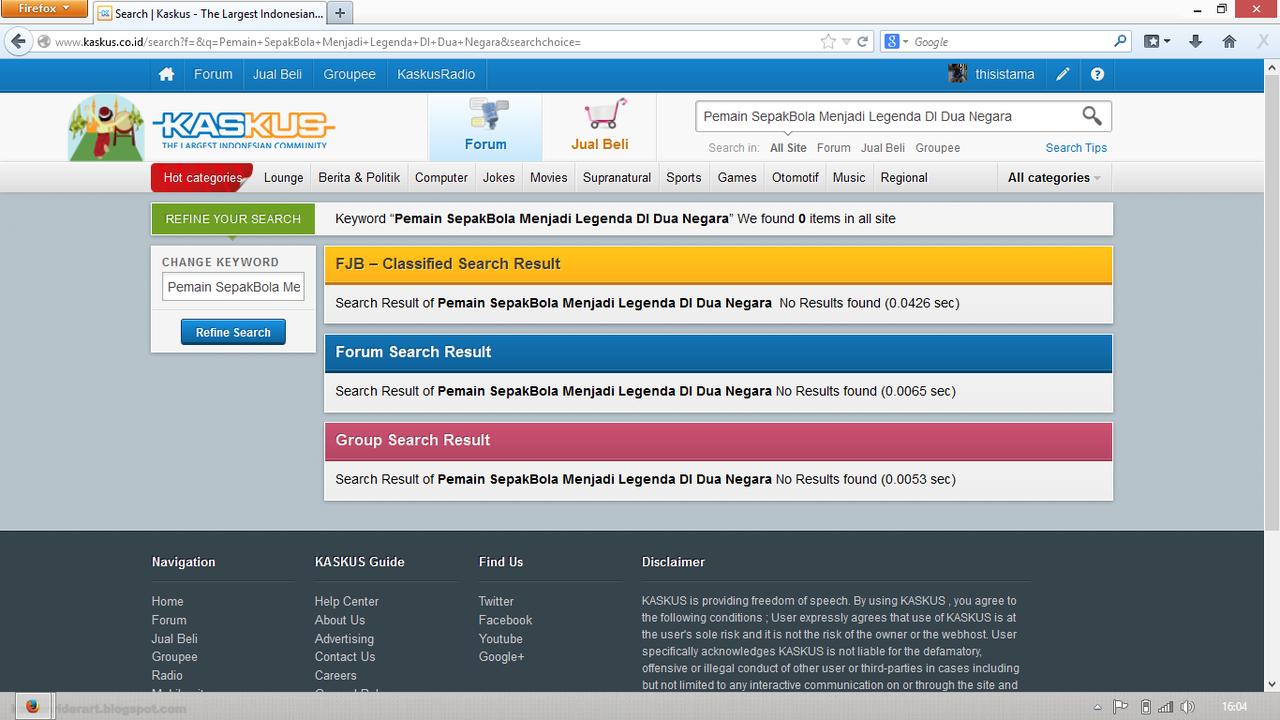Click the pencil compose icon in top bar
Image resolution: width=1280 pixels, height=720 pixels.
tap(1063, 74)
